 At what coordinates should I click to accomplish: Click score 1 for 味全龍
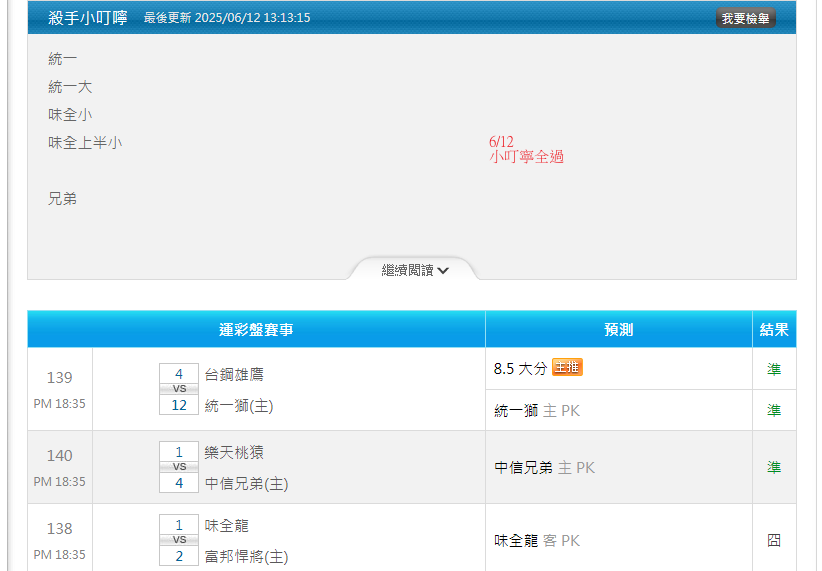tap(179, 525)
